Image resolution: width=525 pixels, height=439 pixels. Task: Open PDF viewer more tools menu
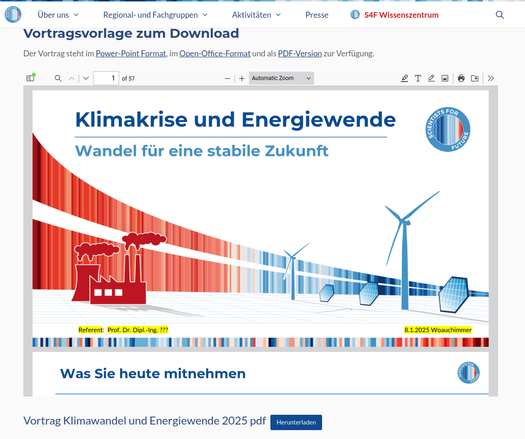click(x=491, y=78)
